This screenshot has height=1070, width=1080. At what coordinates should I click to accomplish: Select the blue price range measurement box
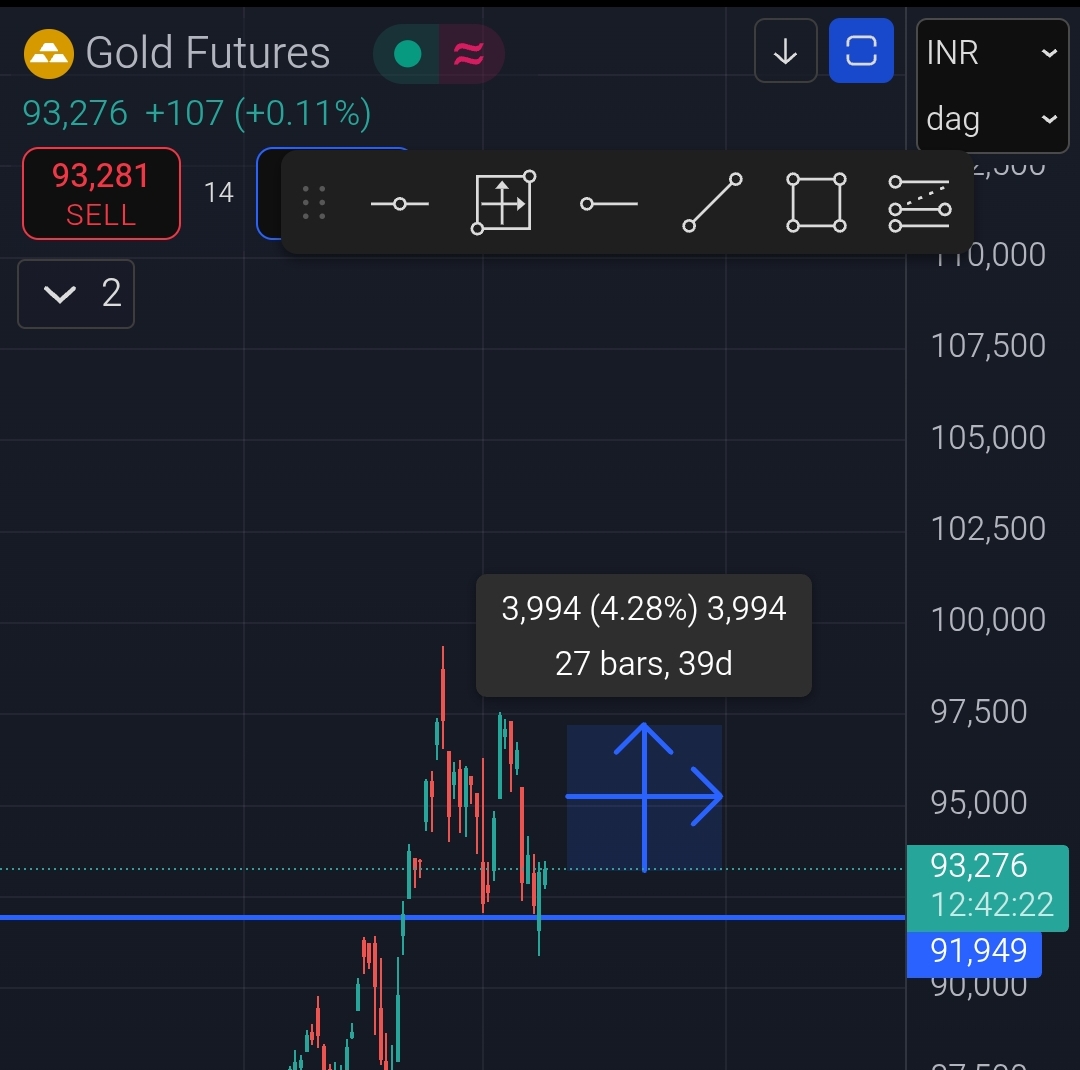[644, 796]
